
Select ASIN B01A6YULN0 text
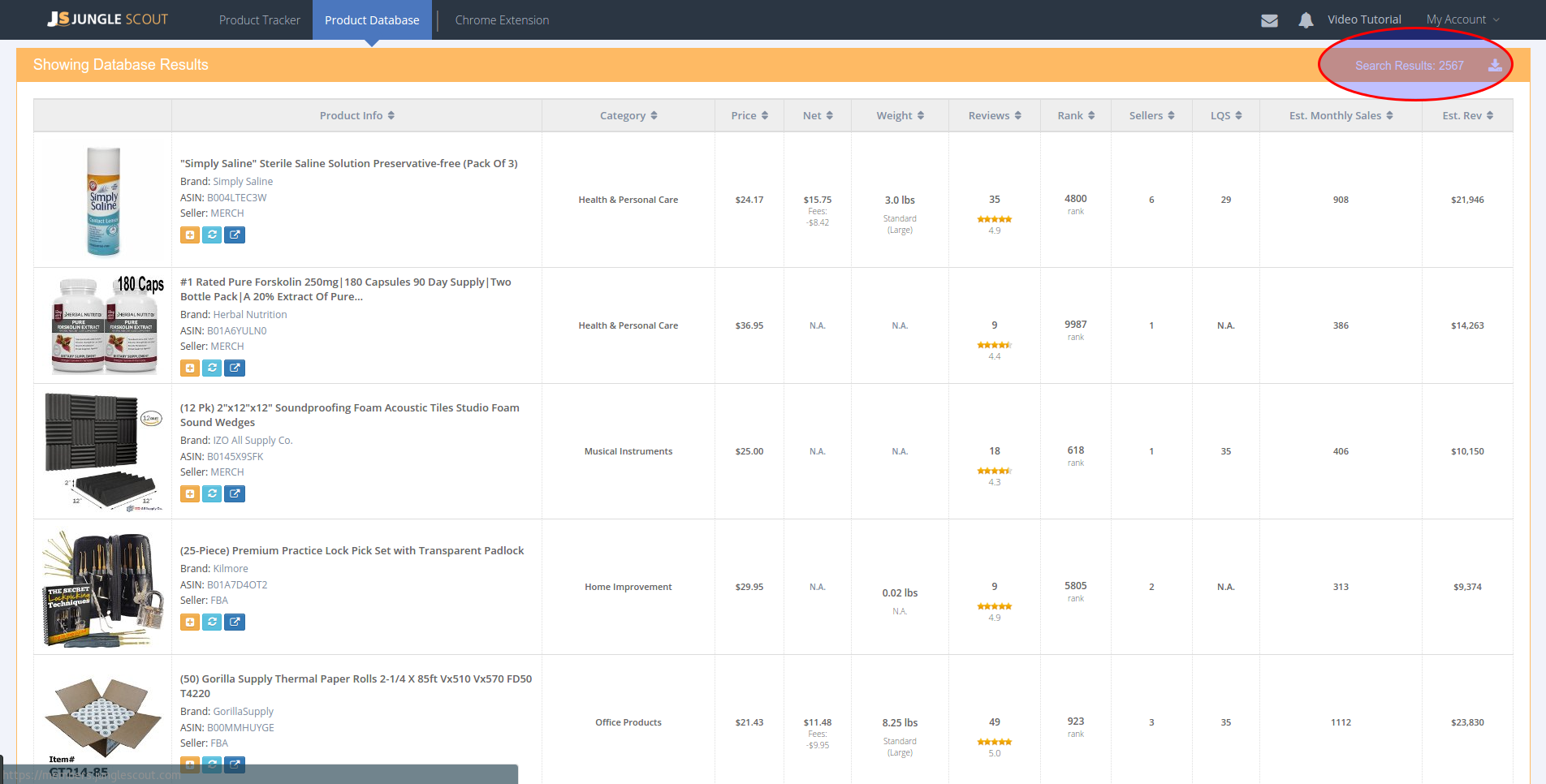pyautogui.click(x=236, y=331)
